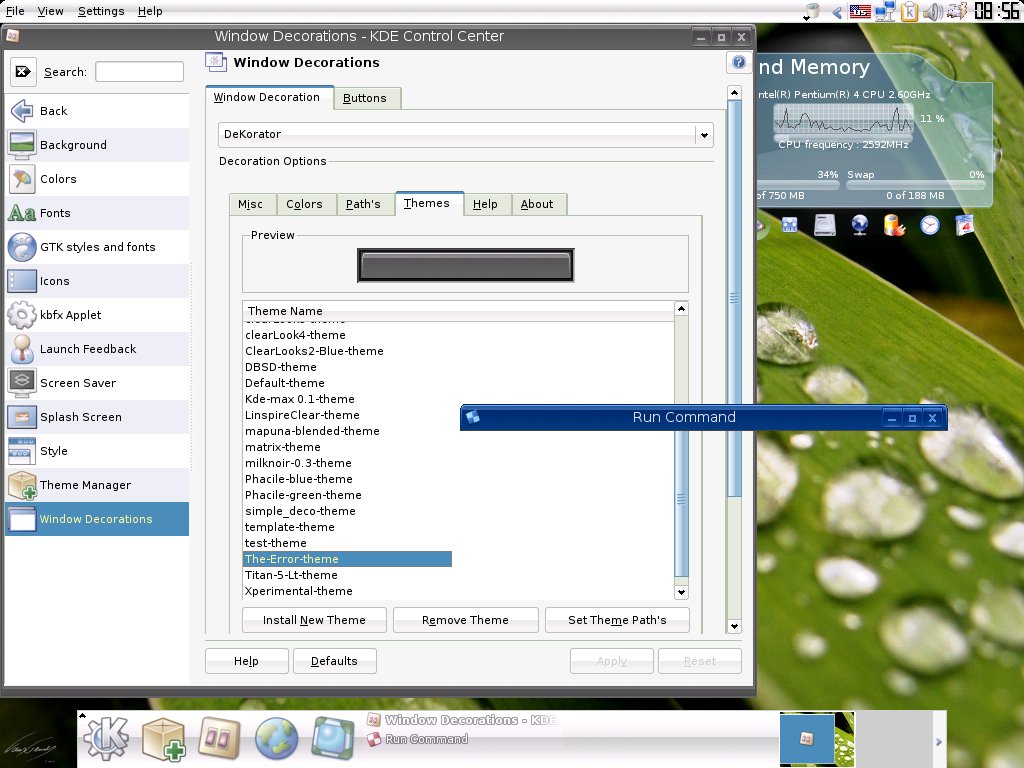
Task: Select Default-theme in the list
Action: coord(285,383)
